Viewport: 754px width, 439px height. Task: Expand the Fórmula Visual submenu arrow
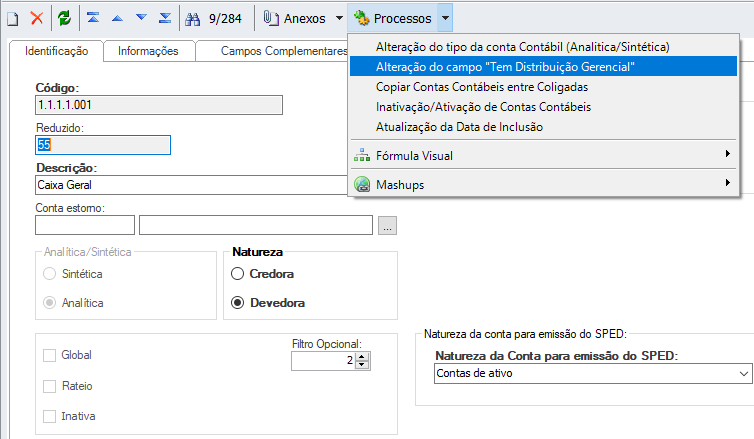[728, 154]
